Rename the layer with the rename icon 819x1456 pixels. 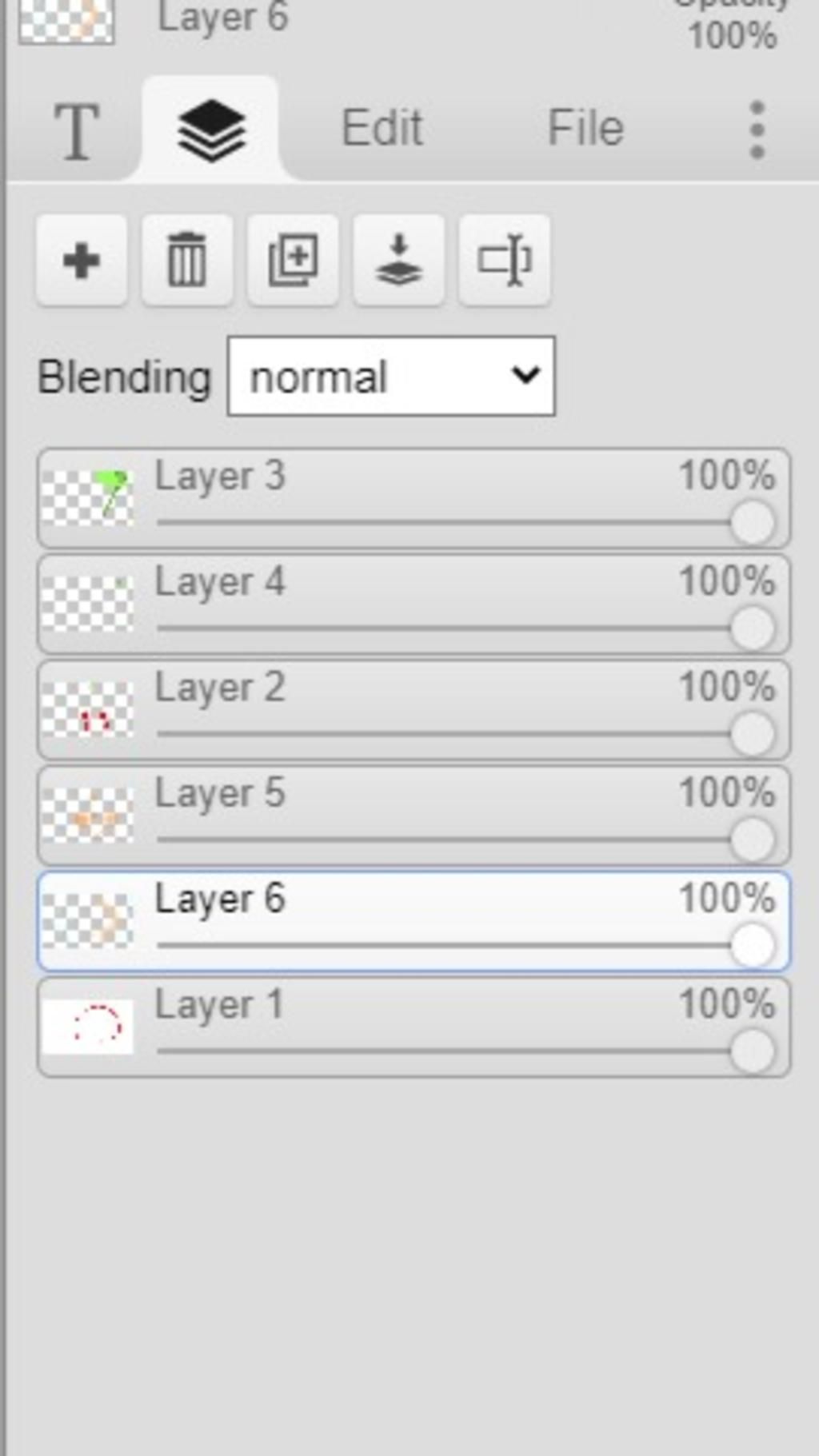point(504,260)
